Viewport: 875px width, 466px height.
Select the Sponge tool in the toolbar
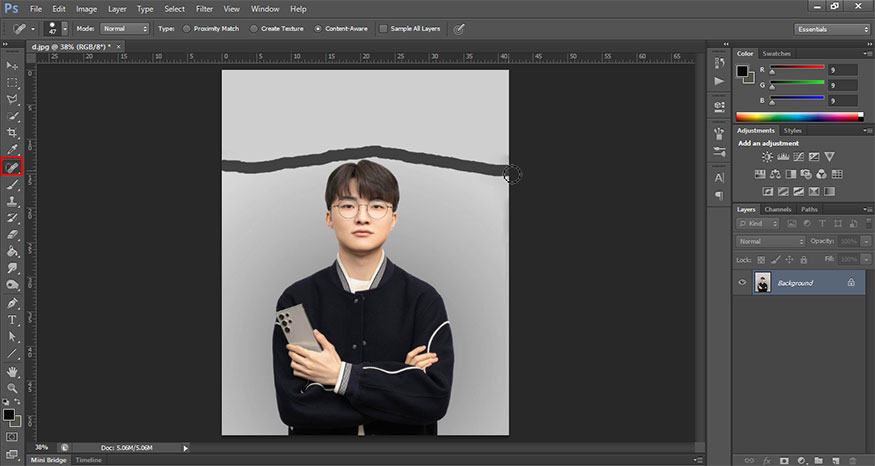click(x=12, y=285)
